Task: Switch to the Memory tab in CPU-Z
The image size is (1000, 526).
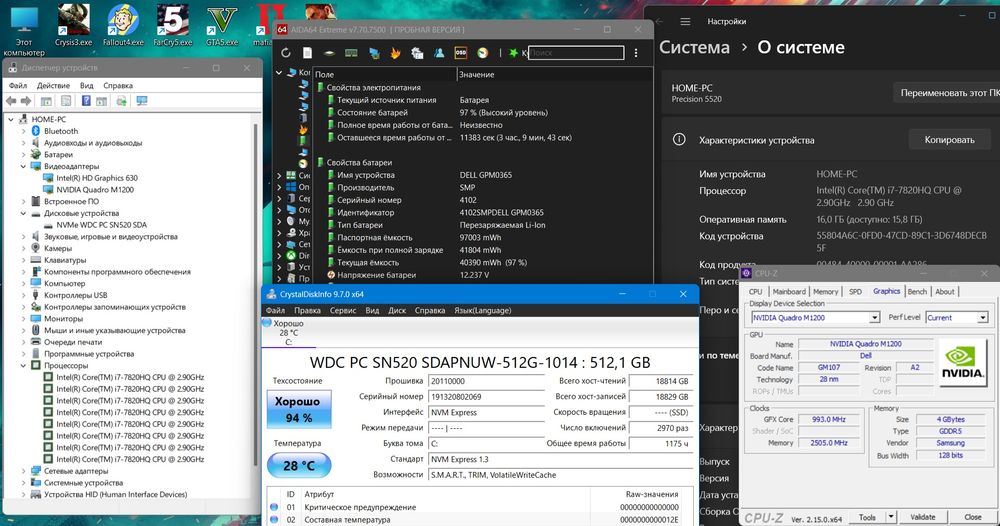Action: 825,291
